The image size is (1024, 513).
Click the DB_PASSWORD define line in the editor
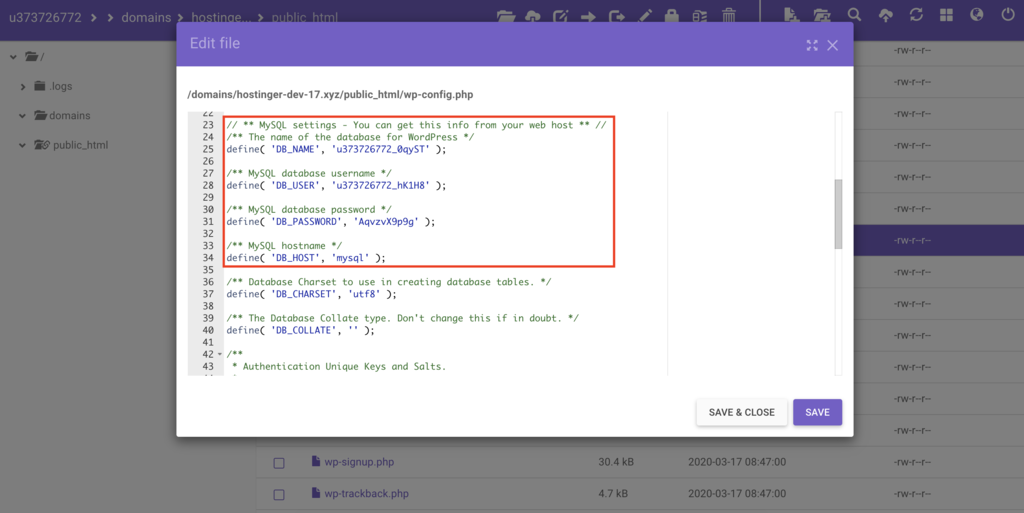coord(330,221)
